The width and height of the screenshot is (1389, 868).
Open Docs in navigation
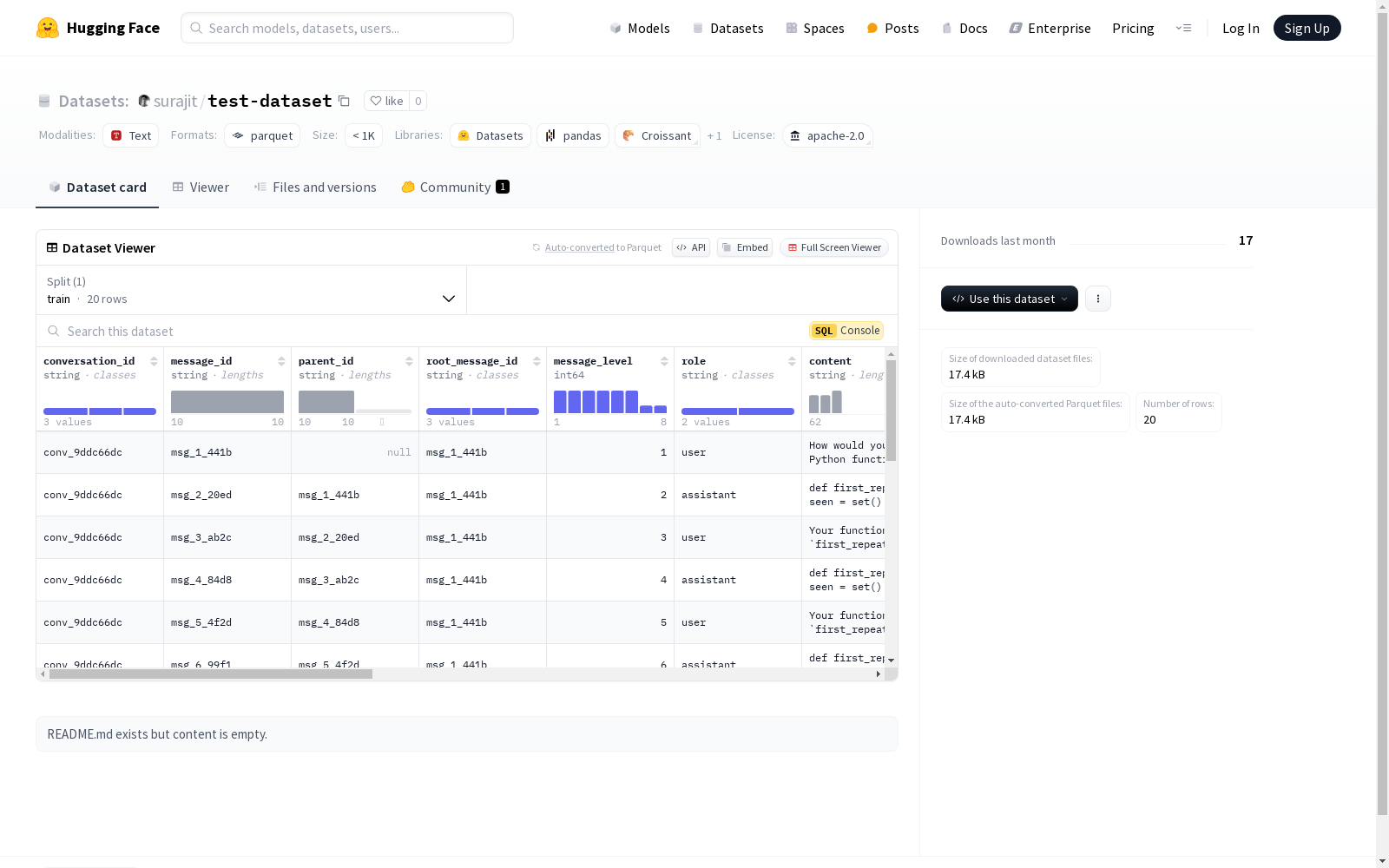[964, 28]
